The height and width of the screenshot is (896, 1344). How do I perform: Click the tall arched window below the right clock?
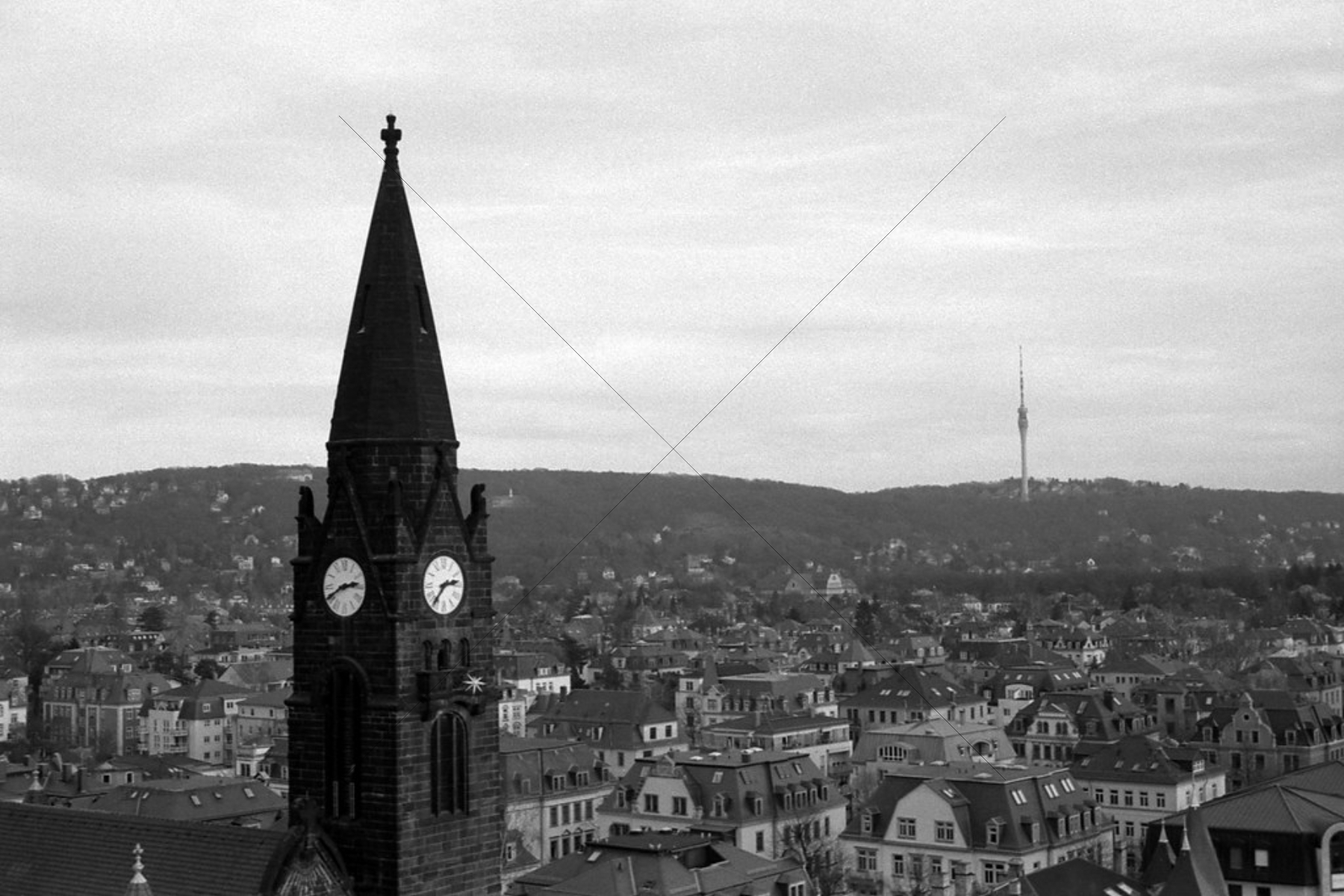tap(449, 762)
